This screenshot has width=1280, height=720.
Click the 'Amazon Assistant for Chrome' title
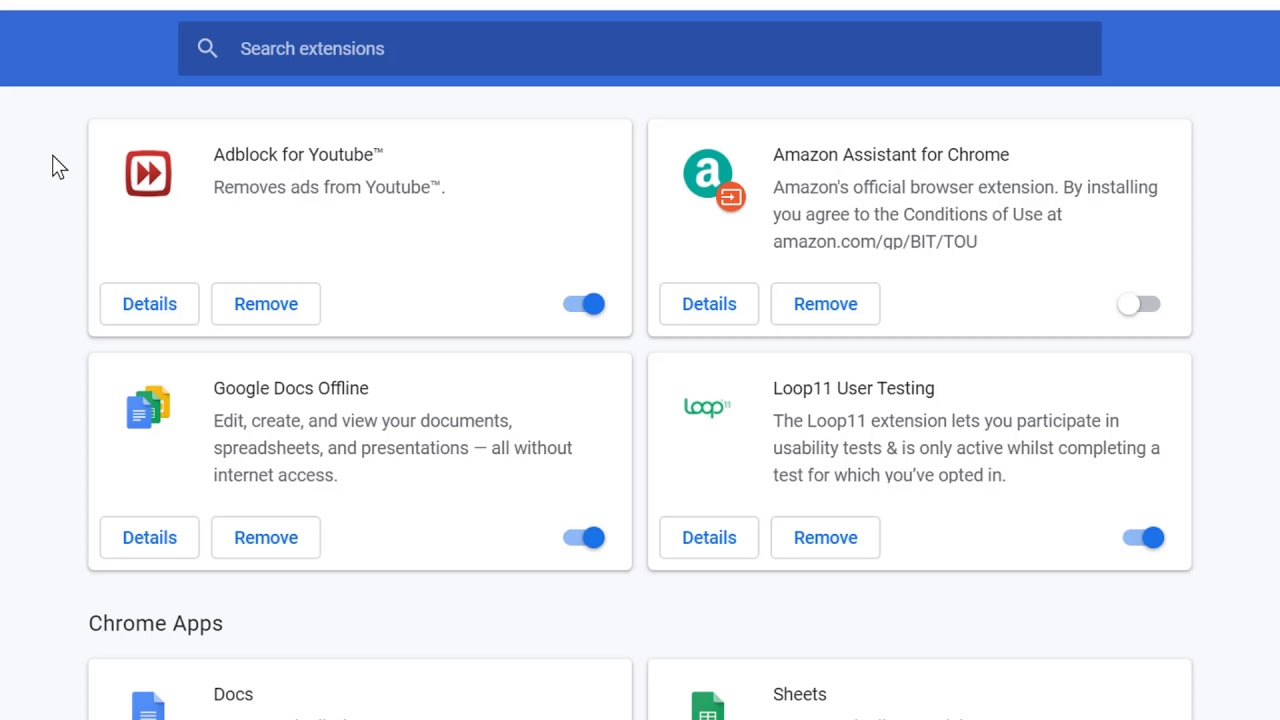(x=891, y=154)
